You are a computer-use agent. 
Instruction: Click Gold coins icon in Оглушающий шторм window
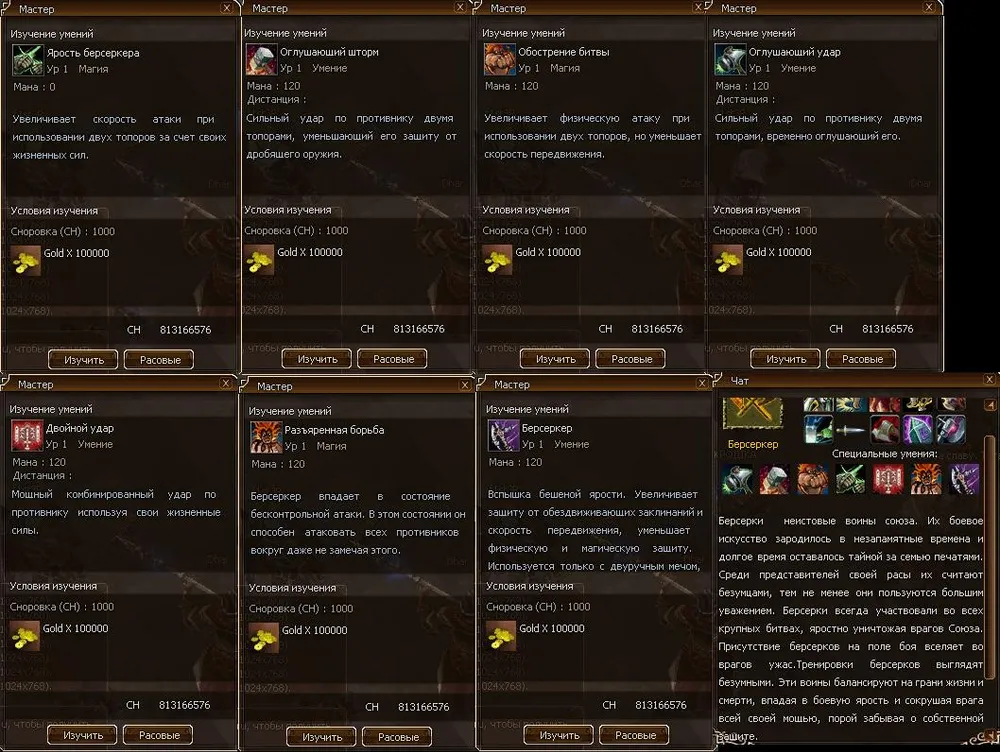click(259, 260)
